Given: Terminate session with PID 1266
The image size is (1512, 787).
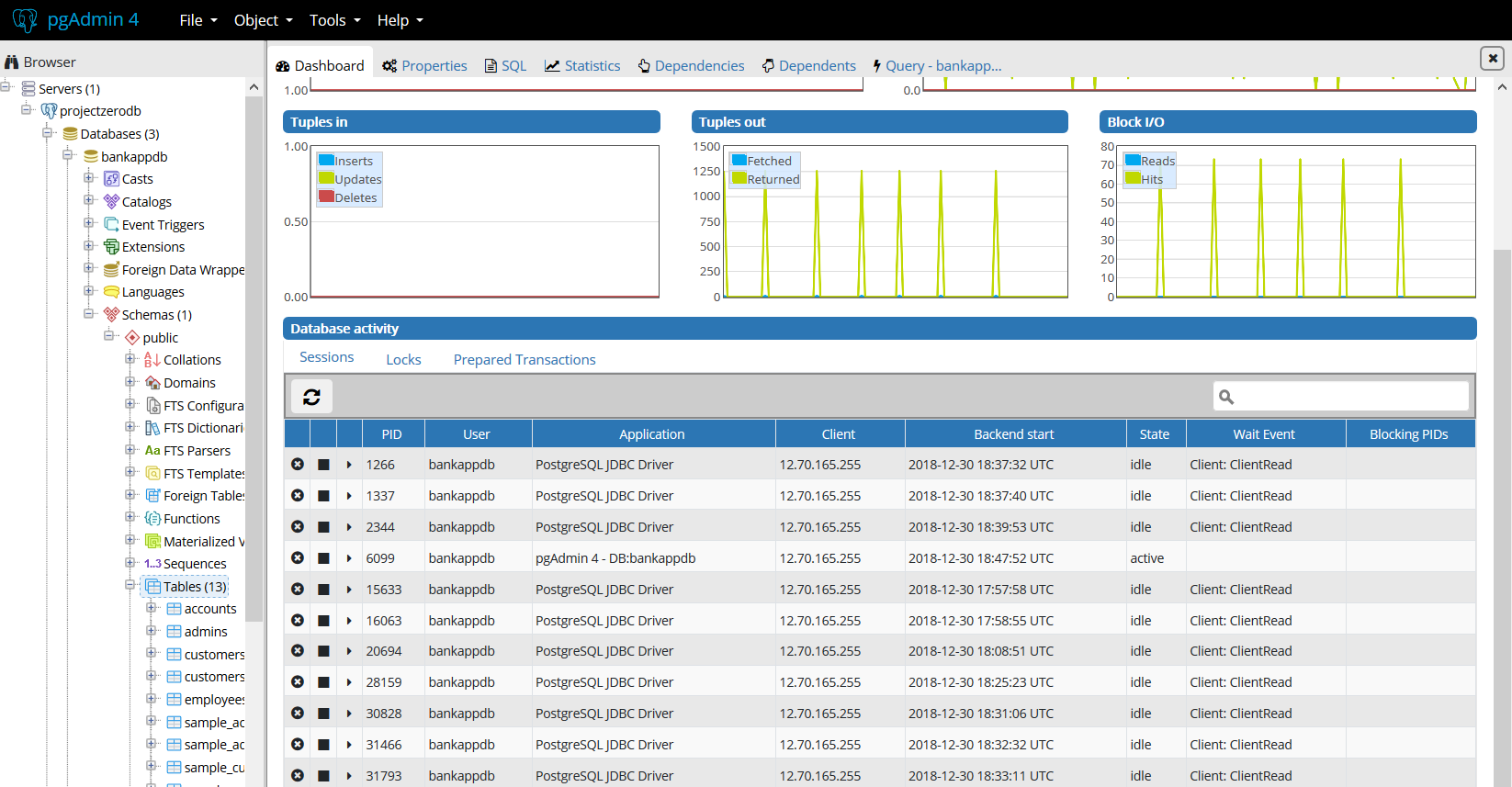Looking at the screenshot, I should tap(298, 465).
